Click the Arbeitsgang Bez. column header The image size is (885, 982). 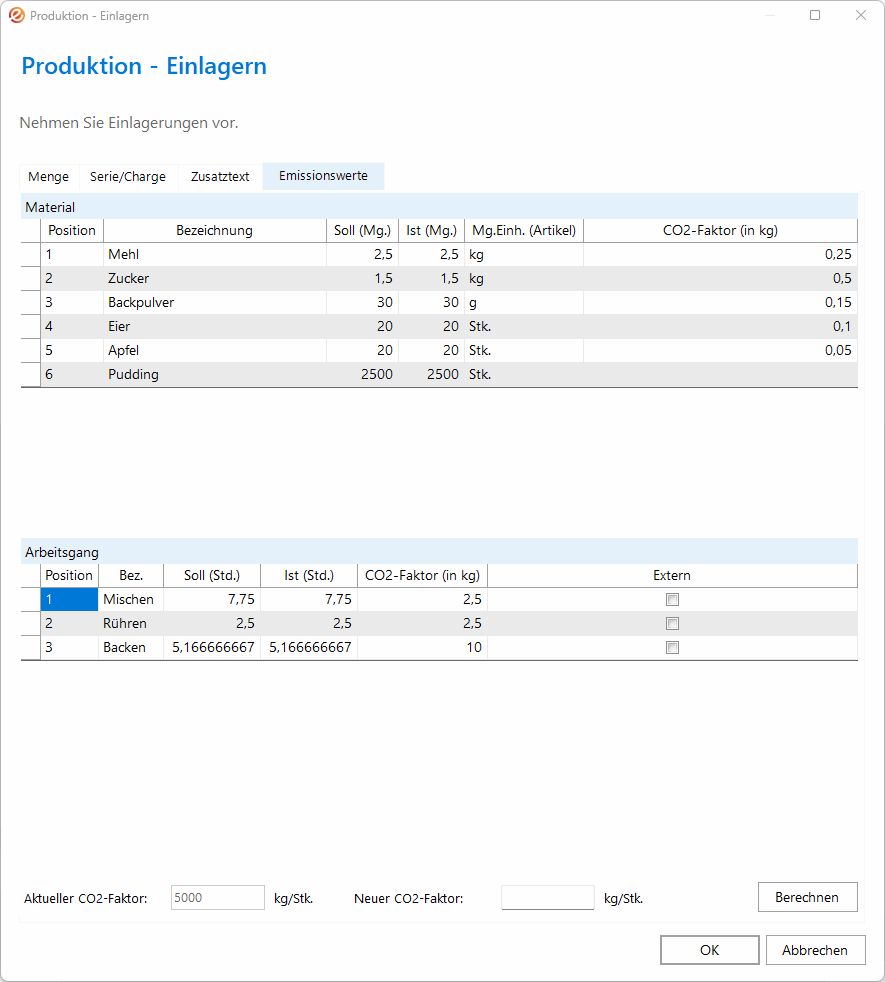131,576
